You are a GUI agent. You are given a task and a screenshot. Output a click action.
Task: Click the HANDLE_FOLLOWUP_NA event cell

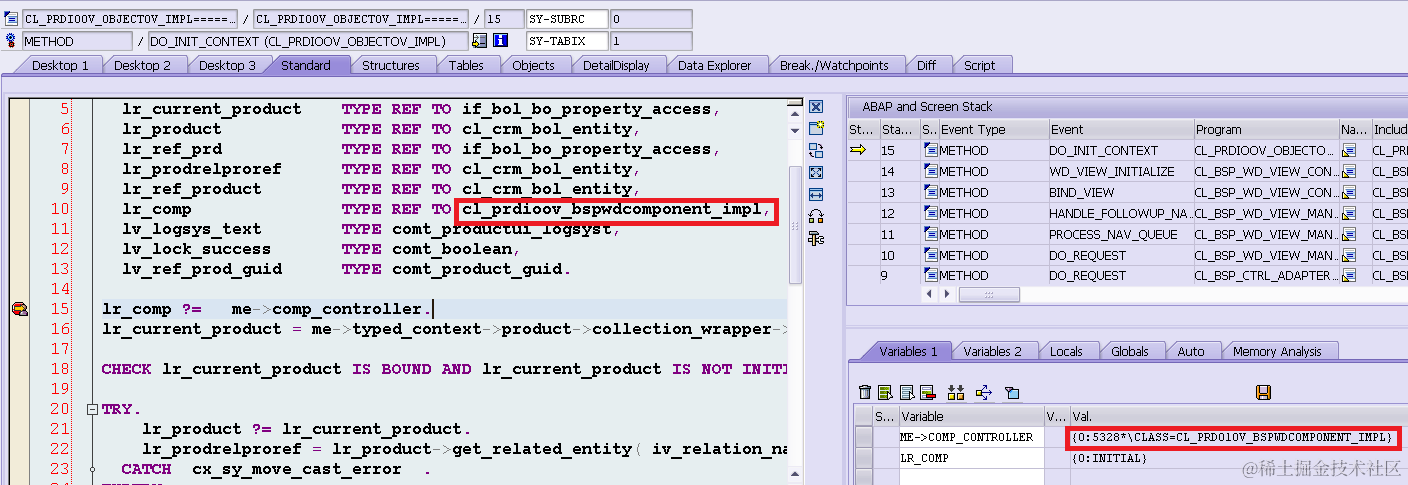[1120, 213]
